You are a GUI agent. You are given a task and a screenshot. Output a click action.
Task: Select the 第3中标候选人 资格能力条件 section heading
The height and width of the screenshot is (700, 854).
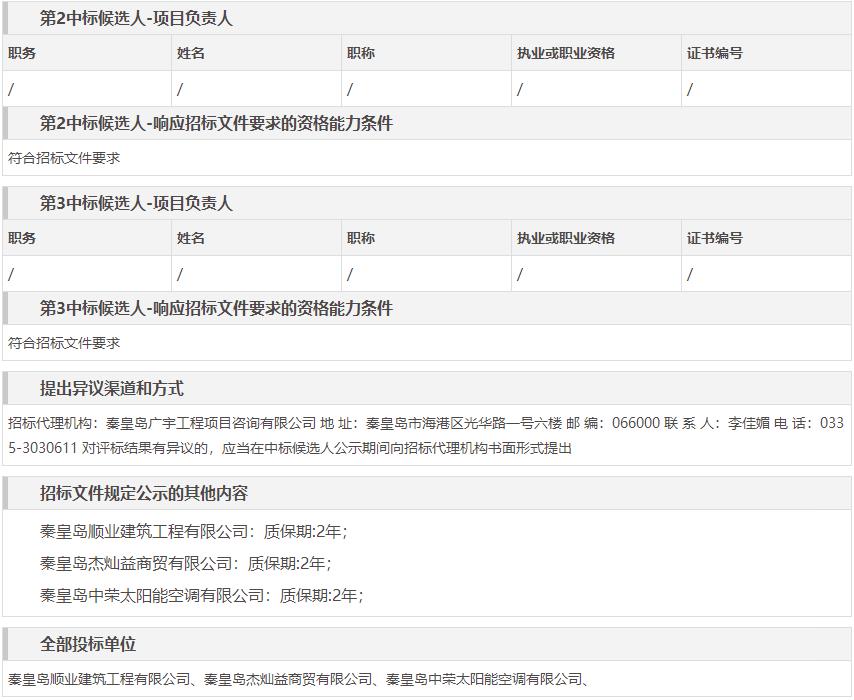(216, 309)
